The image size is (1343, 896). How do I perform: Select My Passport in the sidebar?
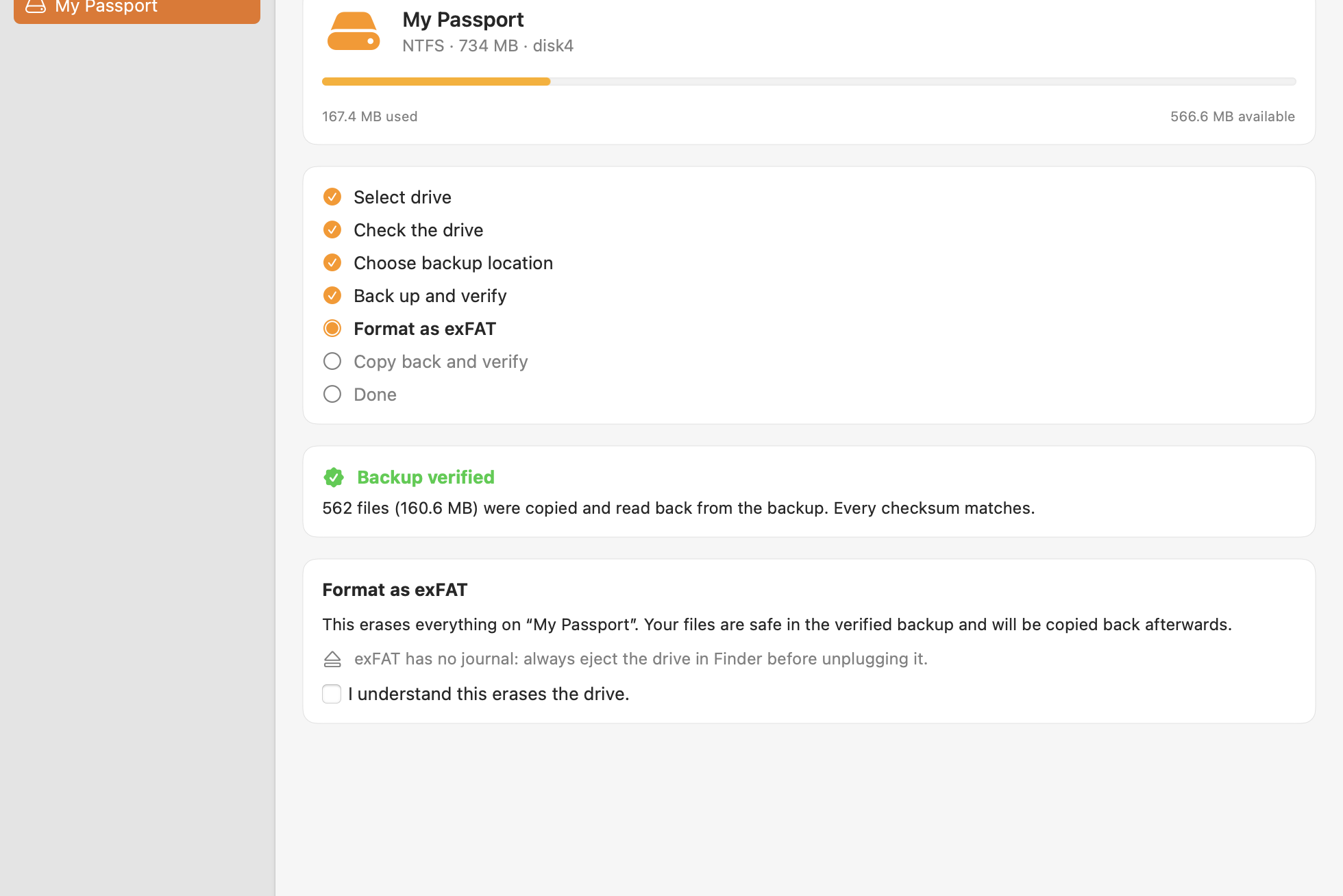point(137,8)
